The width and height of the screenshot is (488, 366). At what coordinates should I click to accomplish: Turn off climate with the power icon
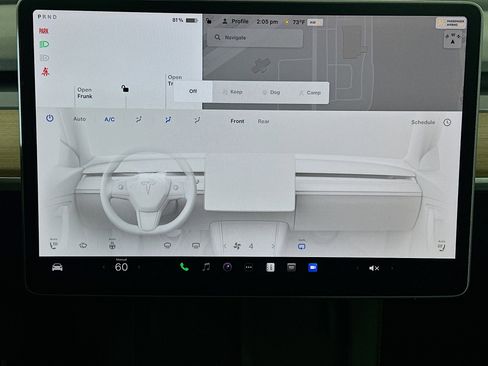pos(50,118)
